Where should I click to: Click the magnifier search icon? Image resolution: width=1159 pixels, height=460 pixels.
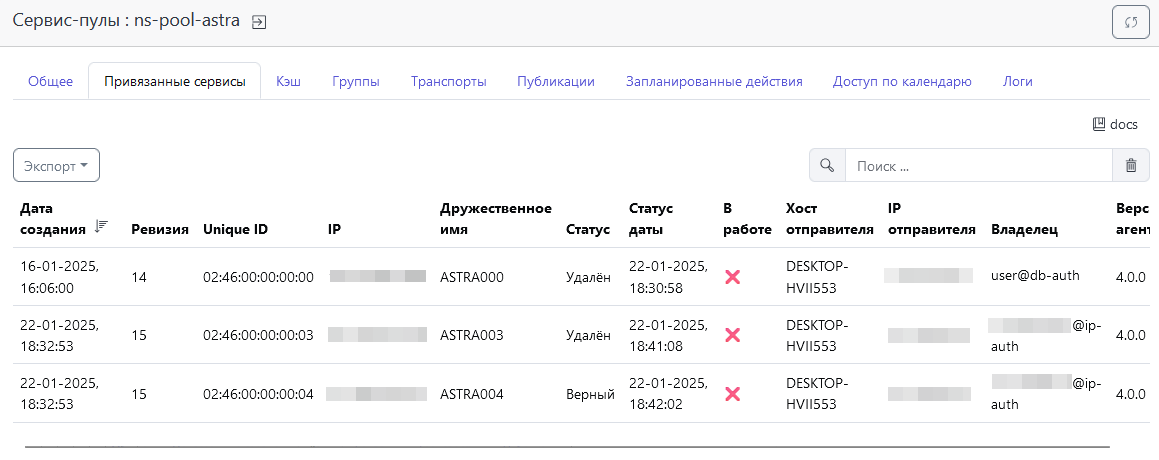tap(827, 166)
